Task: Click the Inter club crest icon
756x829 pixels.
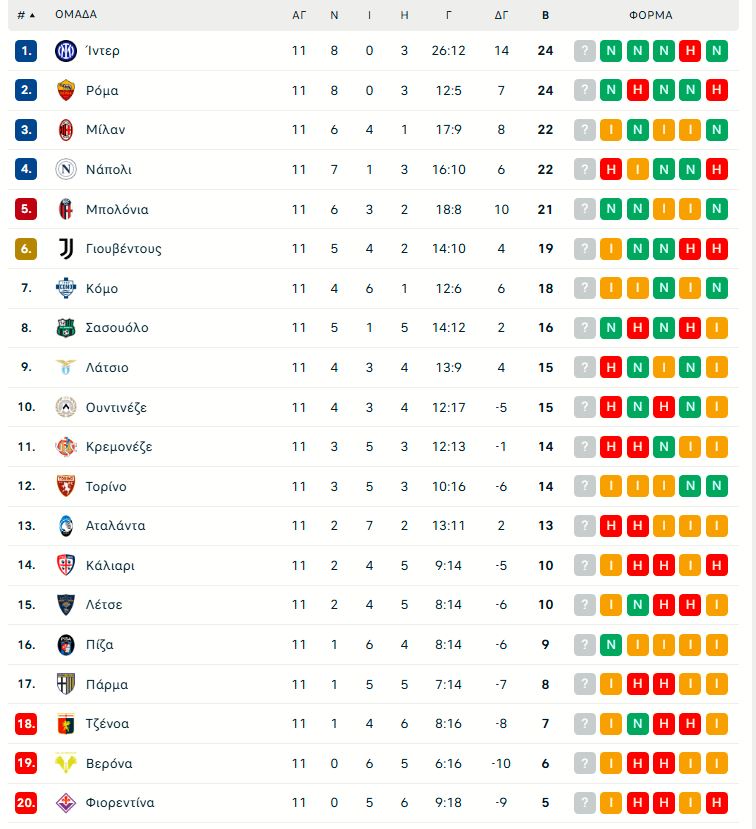Action: click(66, 51)
